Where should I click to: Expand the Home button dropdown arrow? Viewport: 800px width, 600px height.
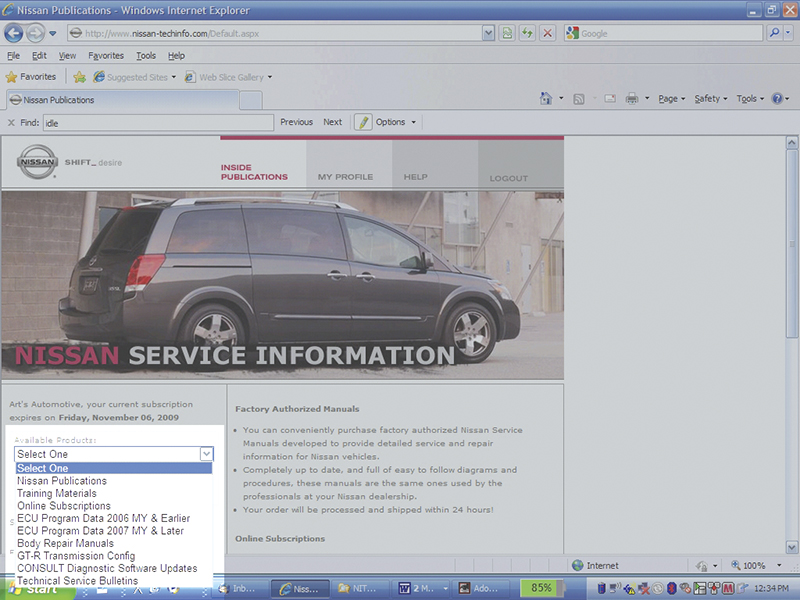[561, 98]
